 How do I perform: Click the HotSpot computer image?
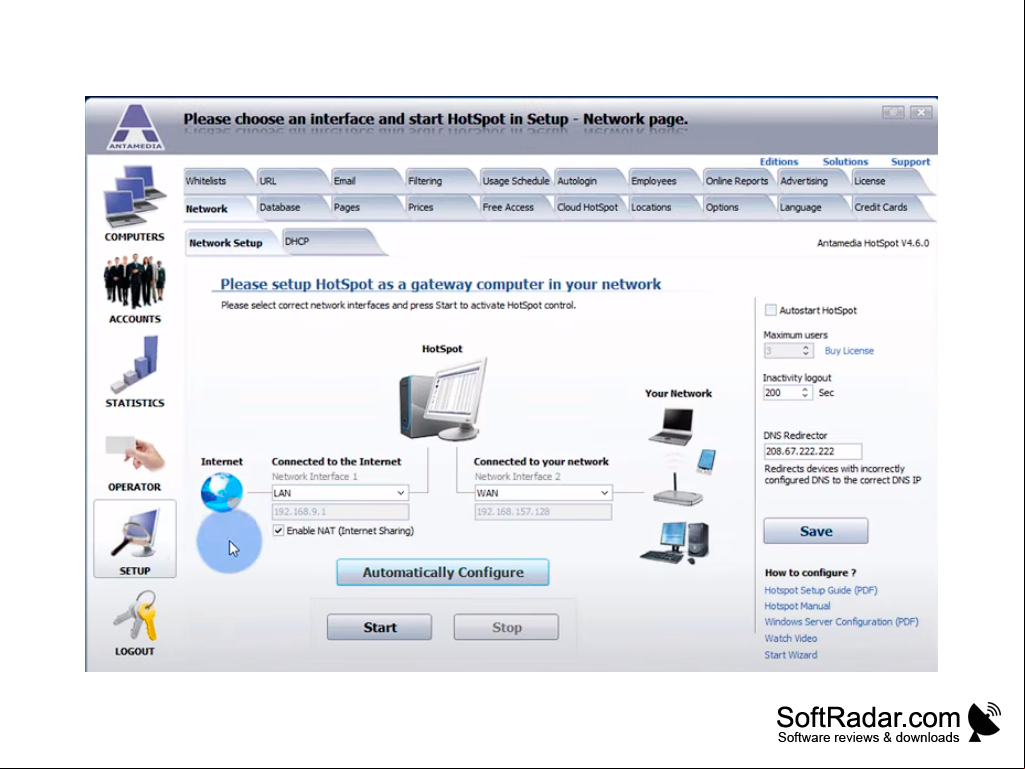[443, 399]
